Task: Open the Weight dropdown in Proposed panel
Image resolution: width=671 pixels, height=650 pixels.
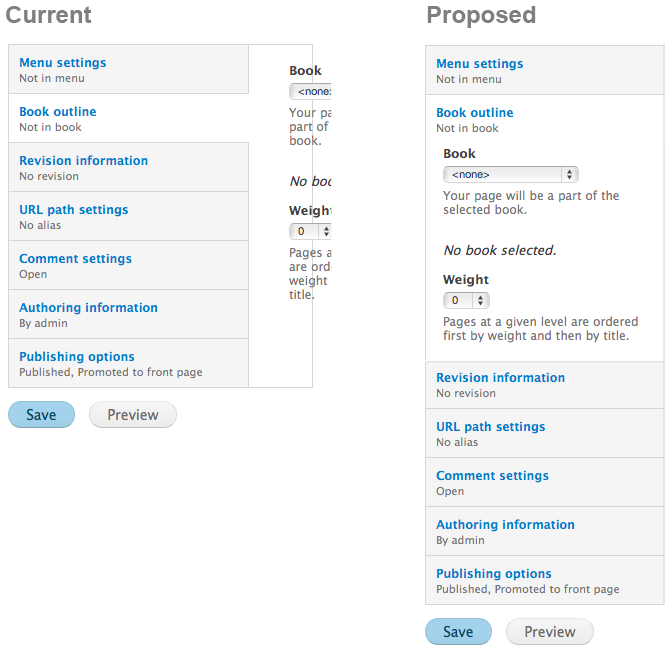Action: 466,300
